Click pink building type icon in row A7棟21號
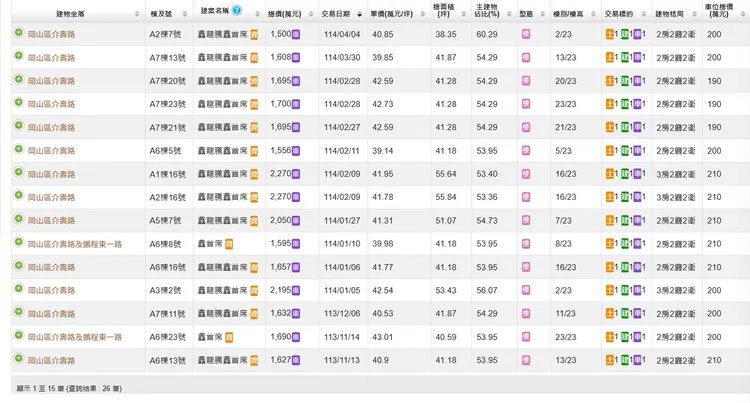The image size is (750, 403). 526,127
